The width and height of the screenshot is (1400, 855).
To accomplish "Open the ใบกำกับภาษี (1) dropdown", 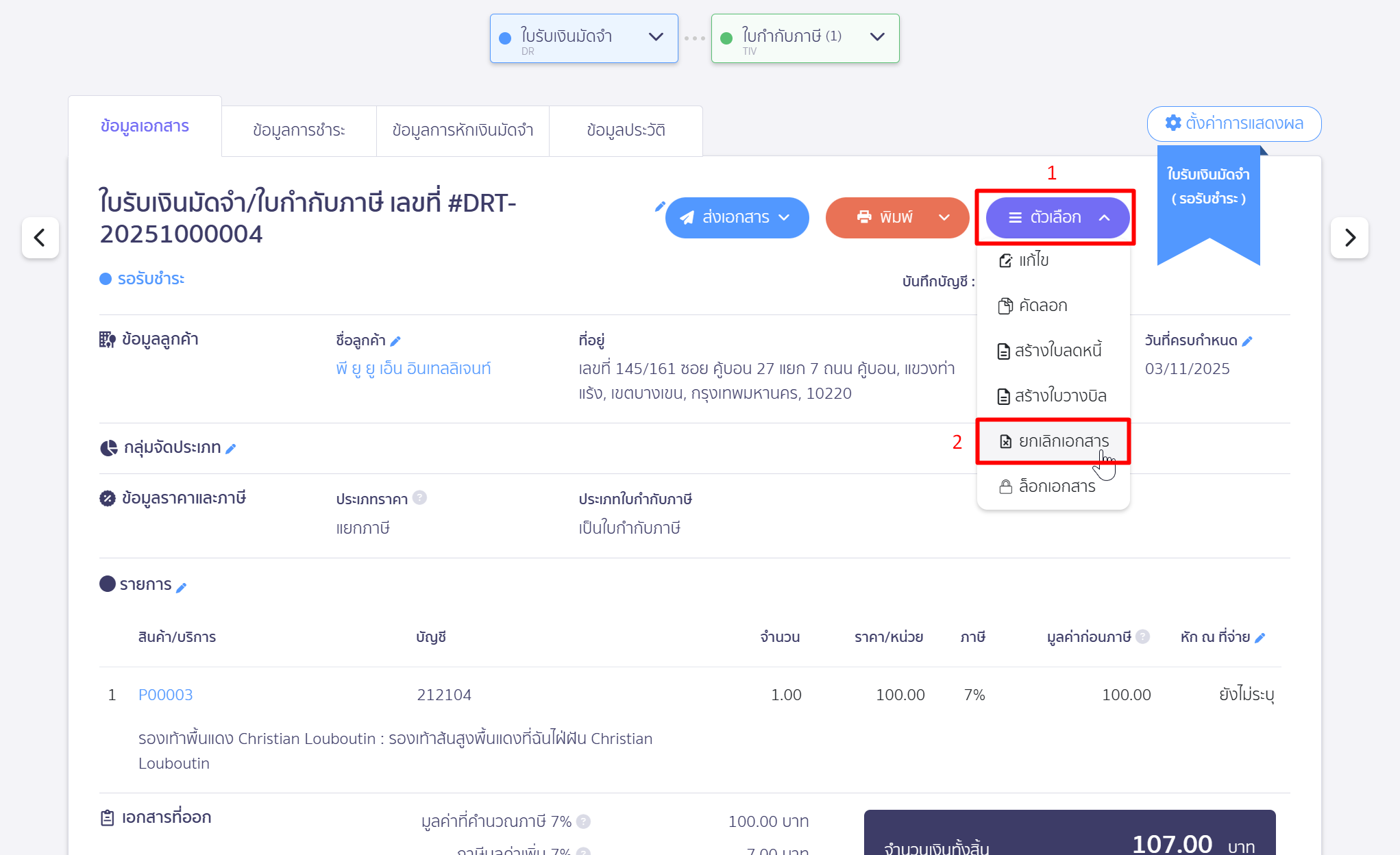I will [876, 37].
